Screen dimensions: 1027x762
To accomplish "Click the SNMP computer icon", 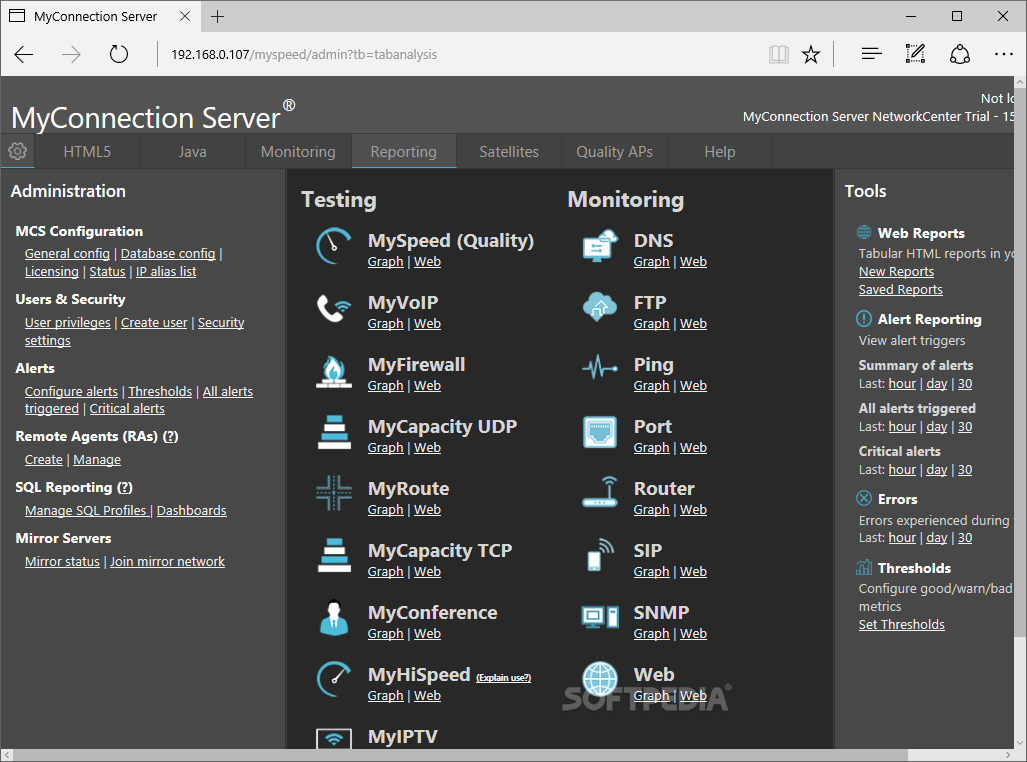I will coord(600,617).
